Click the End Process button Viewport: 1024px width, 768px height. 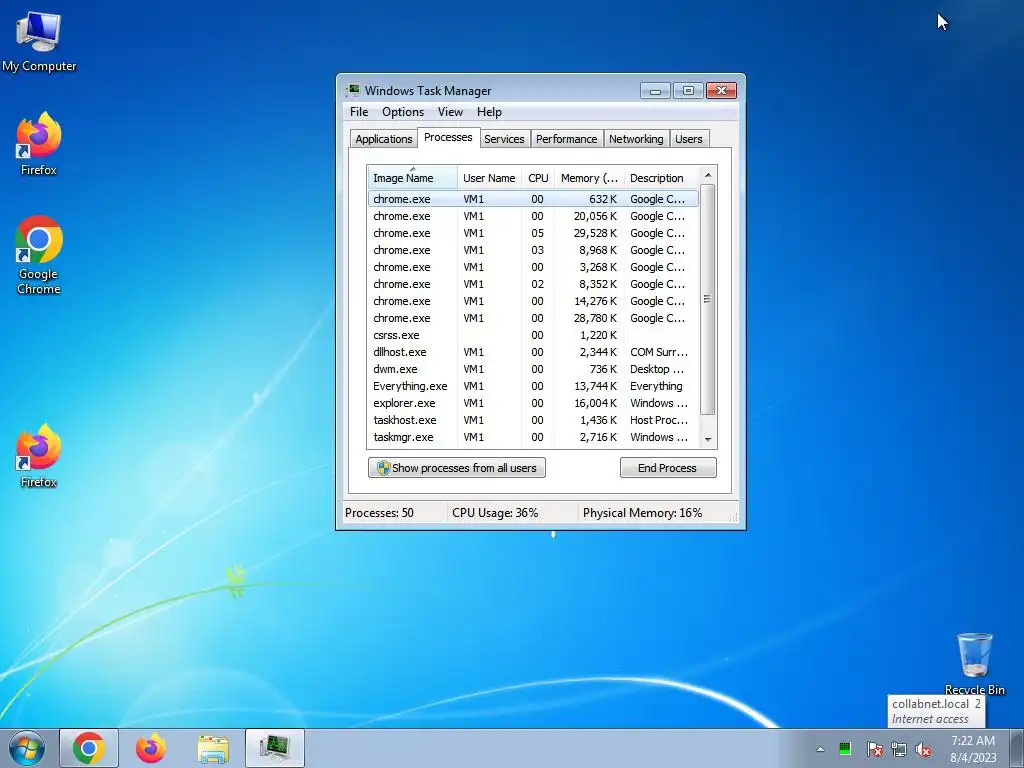coord(667,468)
